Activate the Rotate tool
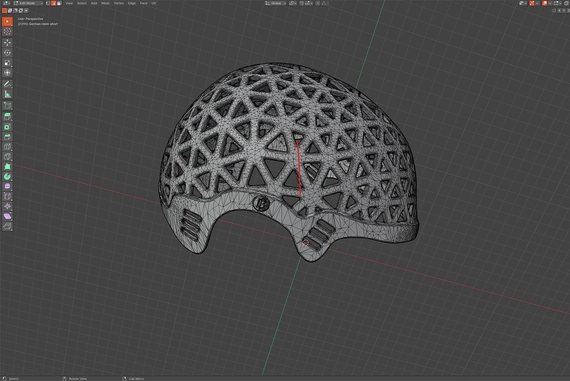 coord(7,53)
